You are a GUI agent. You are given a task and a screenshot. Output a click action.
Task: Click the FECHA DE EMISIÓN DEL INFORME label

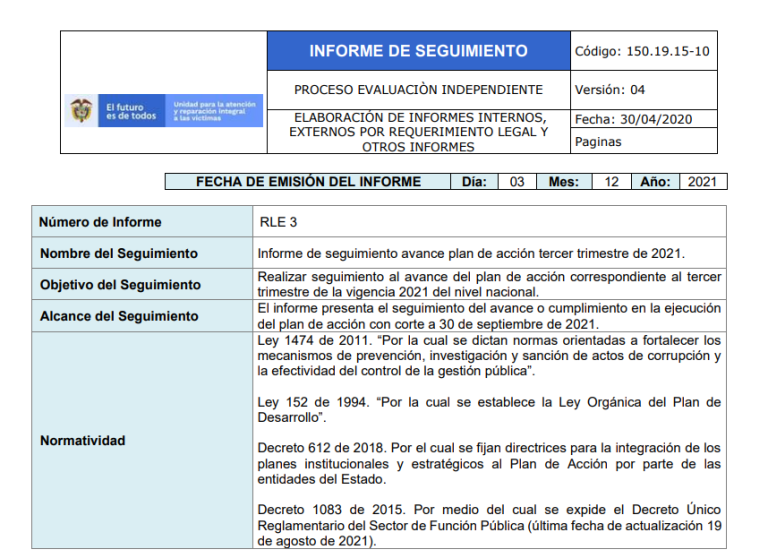tap(308, 182)
